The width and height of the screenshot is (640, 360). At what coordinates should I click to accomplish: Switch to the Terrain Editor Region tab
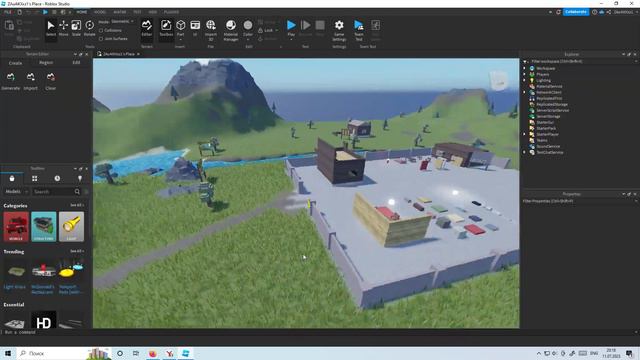(x=46, y=63)
